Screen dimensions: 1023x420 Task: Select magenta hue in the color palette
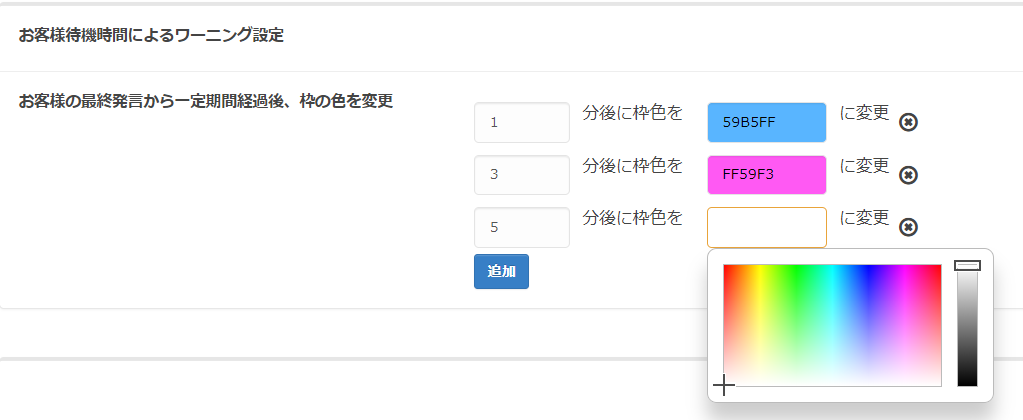(905, 267)
